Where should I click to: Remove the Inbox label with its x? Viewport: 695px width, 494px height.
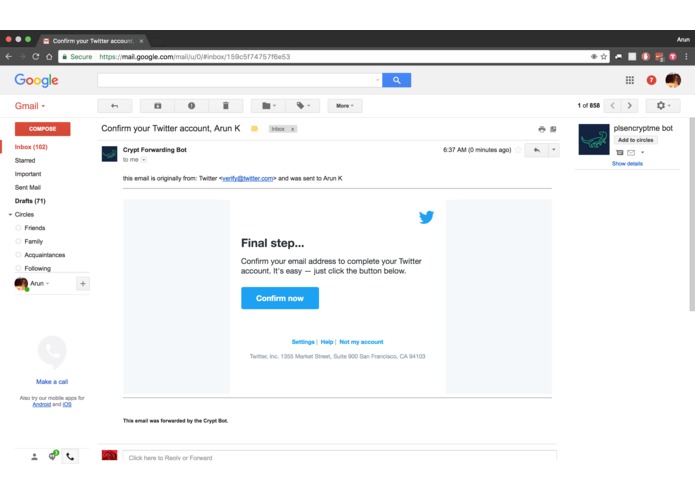293,129
